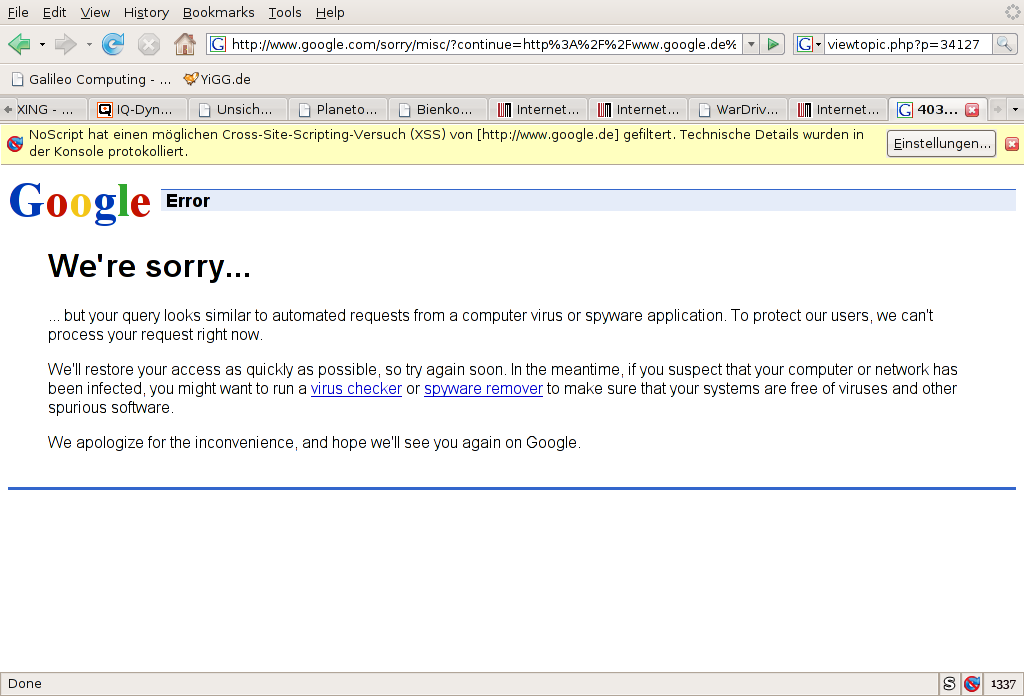The height and width of the screenshot is (696, 1024).
Task: Open the History menu
Action: [x=146, y=12]
